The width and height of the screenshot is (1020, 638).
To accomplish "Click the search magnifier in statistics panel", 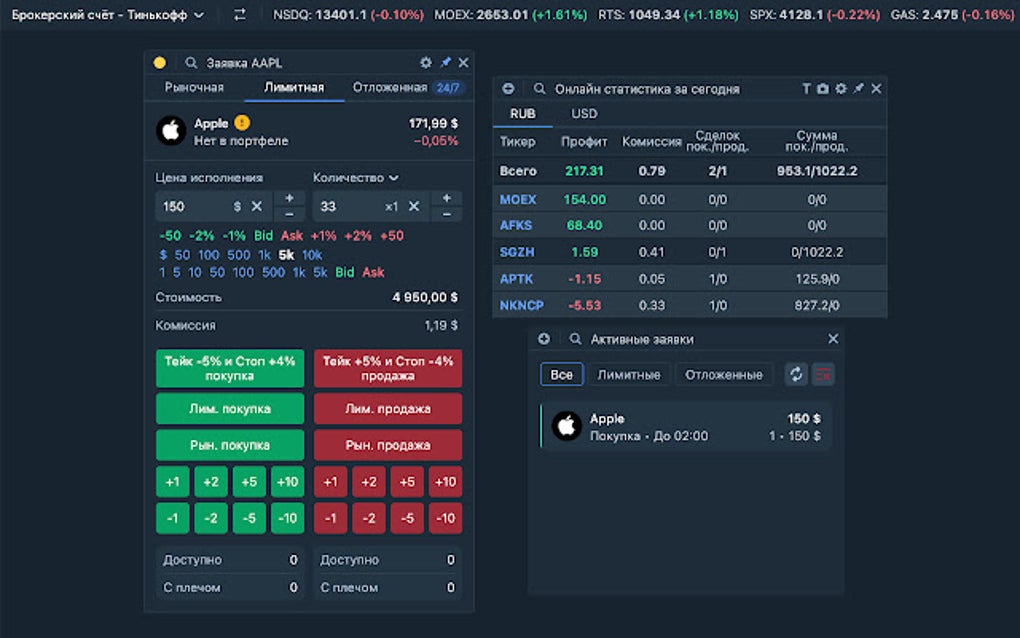I will (x=538, y=88).
